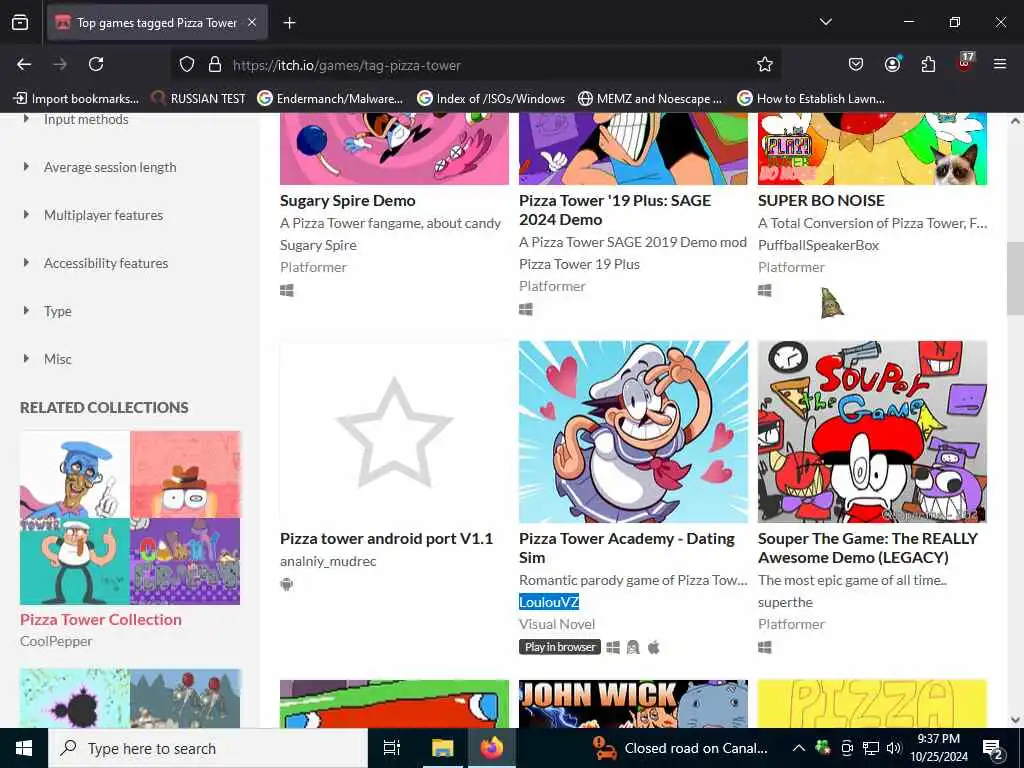Open the Firefox hamburger application menu
Image resolution: width=1024 pixels, height=768 pixels.
tap(1000, 64)
